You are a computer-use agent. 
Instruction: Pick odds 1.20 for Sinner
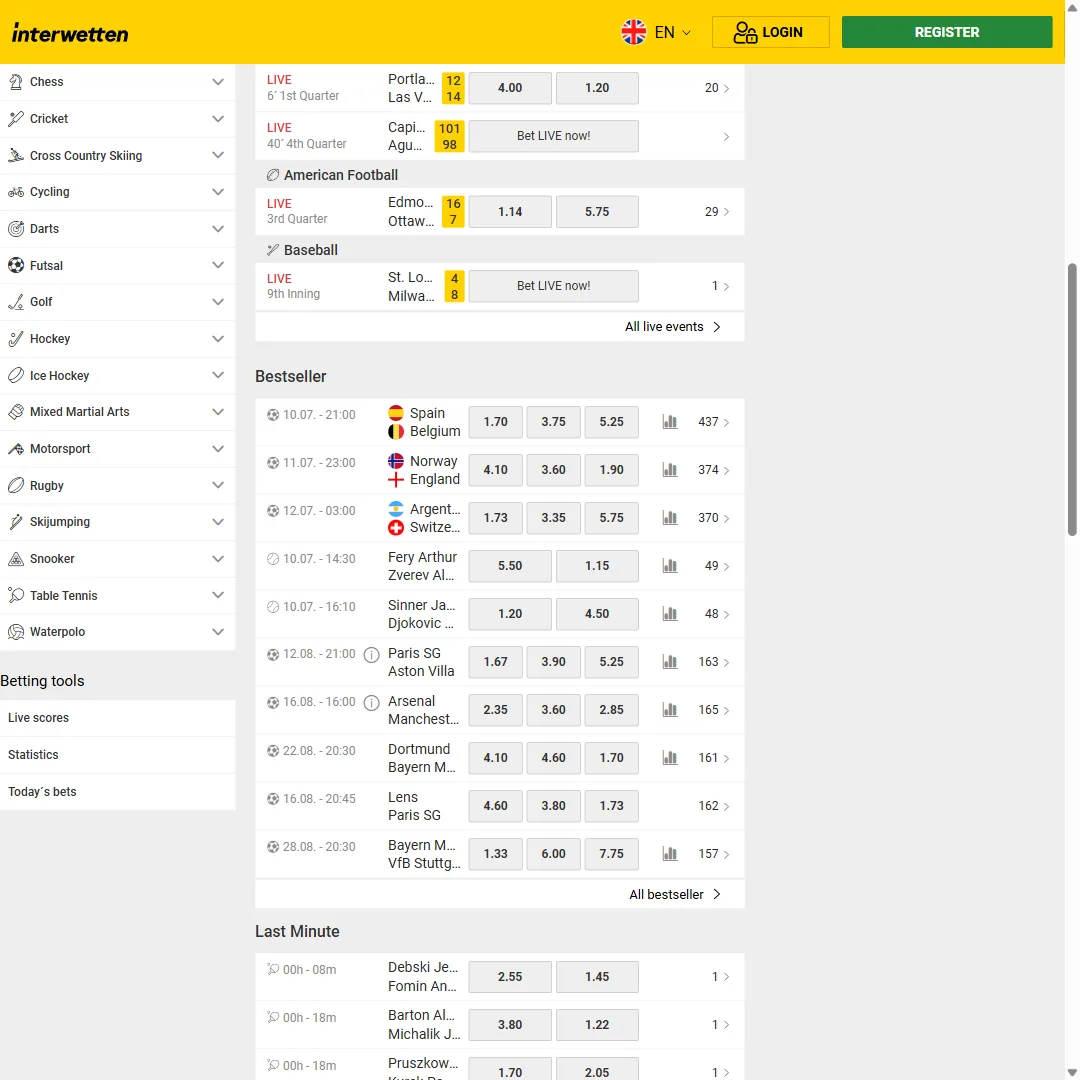coord(510,614)
